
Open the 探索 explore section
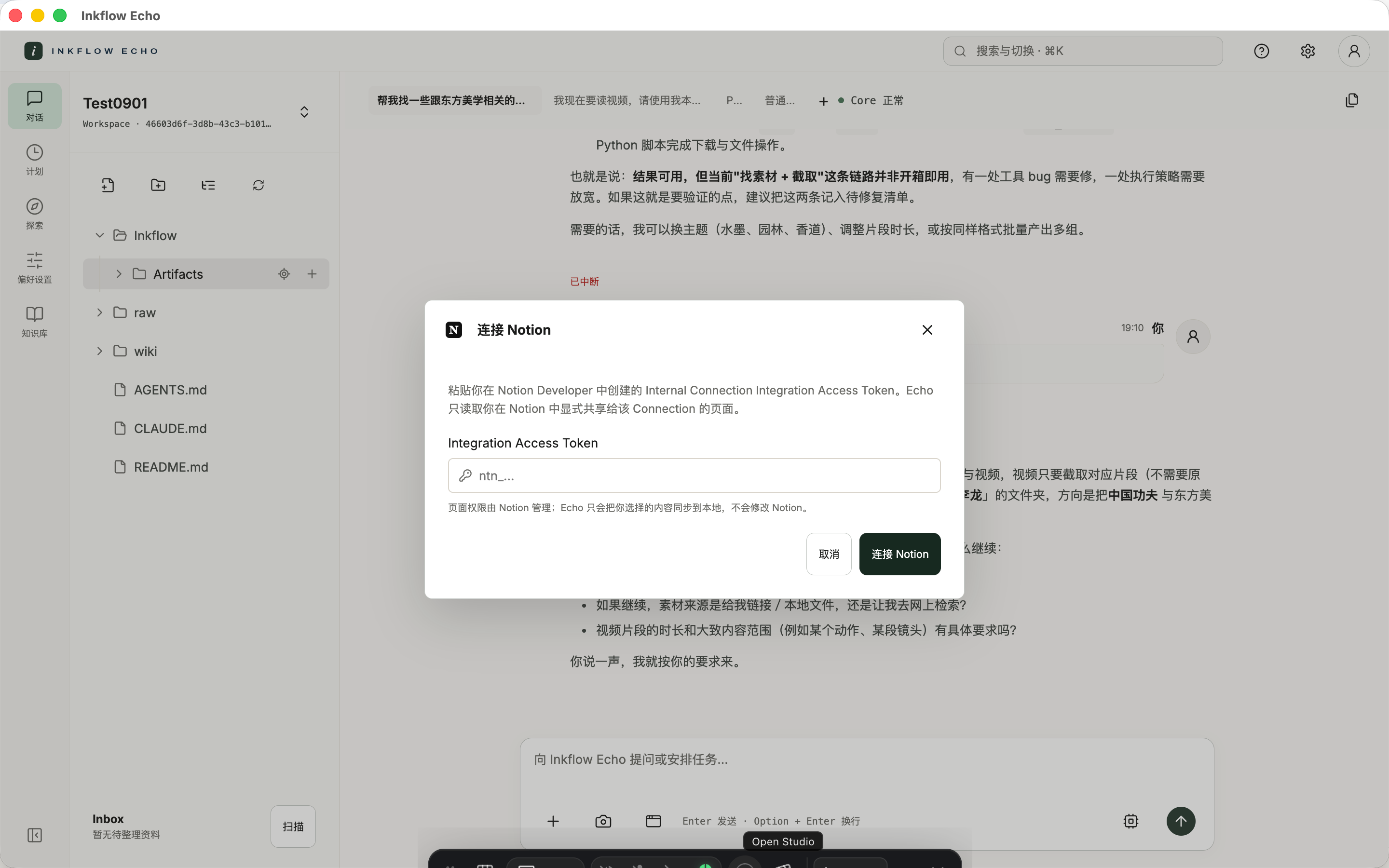(x=34, y=214)
